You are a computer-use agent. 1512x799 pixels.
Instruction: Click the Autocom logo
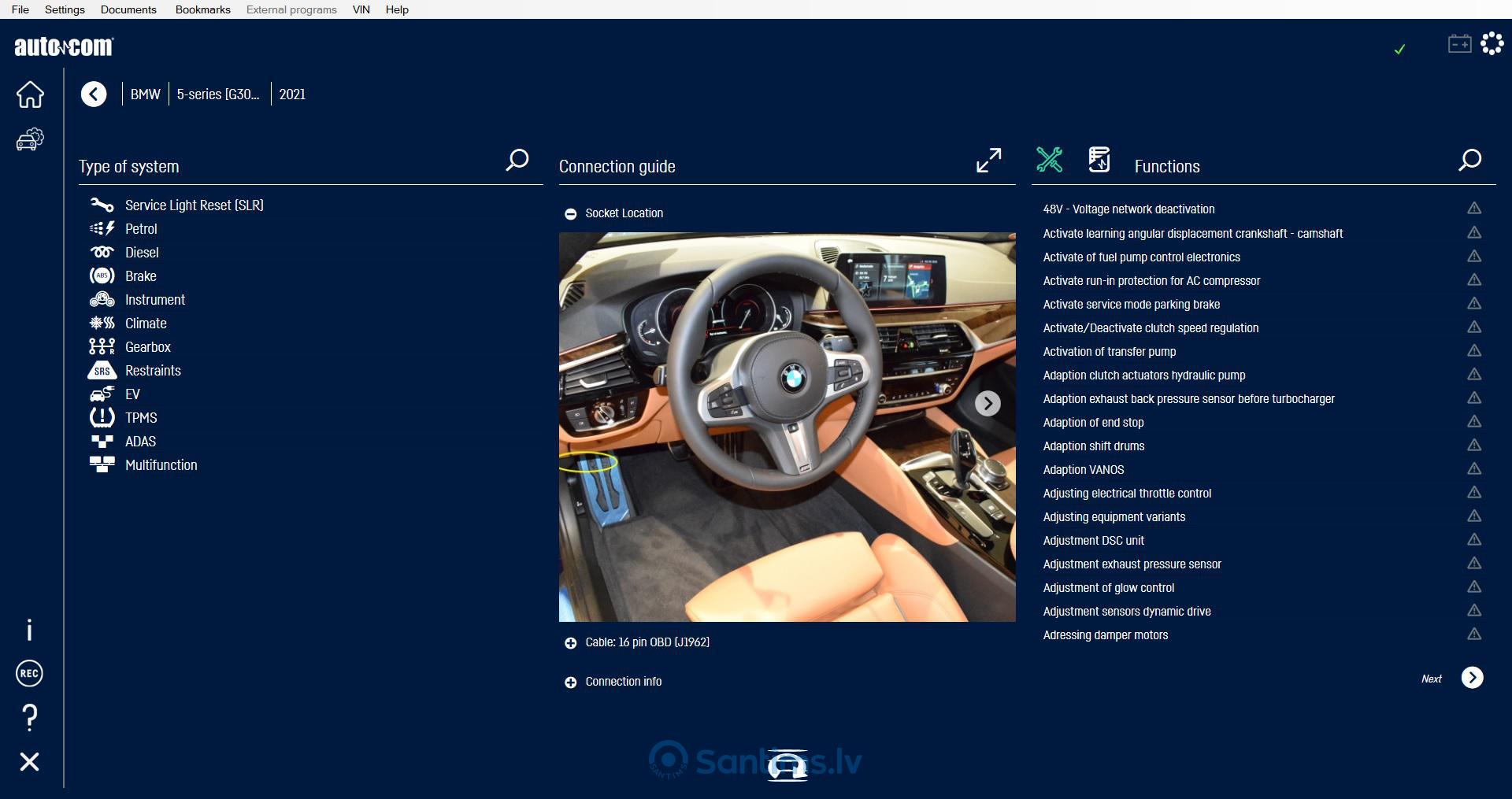pyautogui.click(x=64, y=46)
